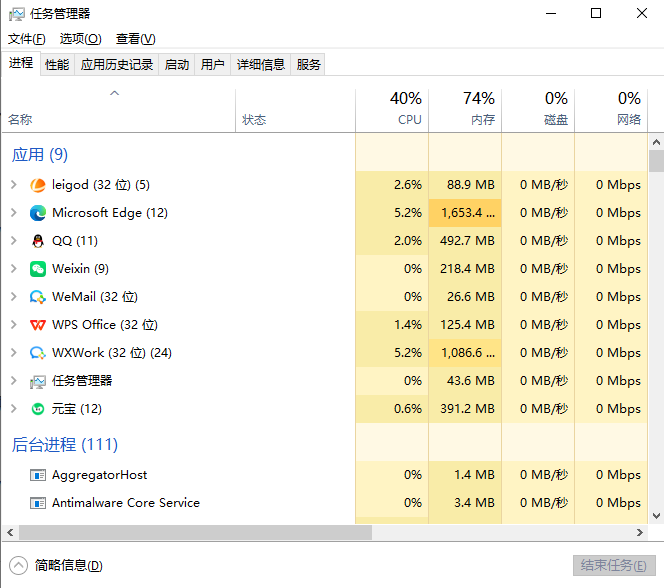664x588 pixels.
Task: Open the 文件(F) menu
Action: coord(27,39)
